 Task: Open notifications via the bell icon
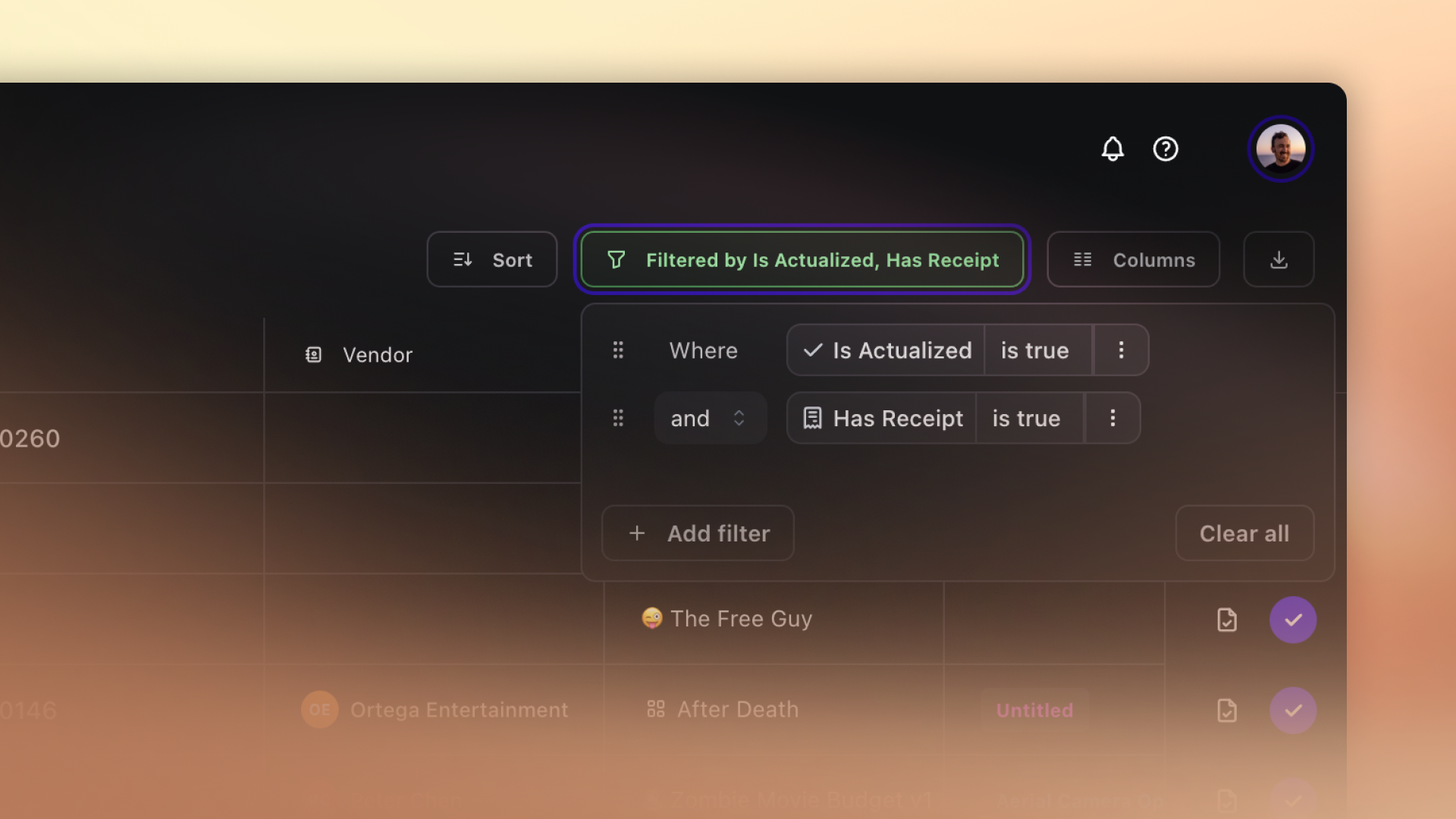coord(1112,149)
